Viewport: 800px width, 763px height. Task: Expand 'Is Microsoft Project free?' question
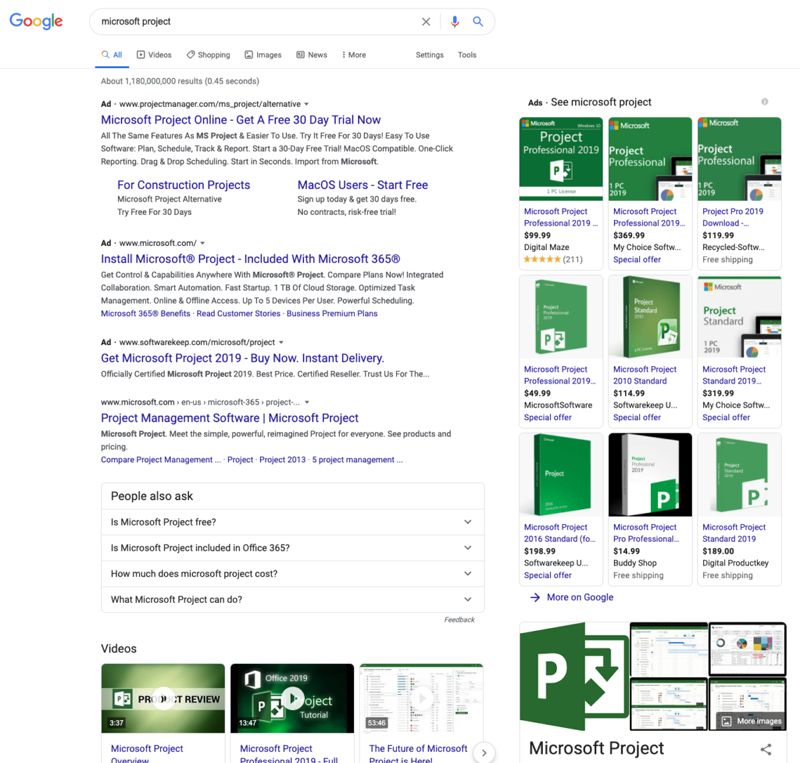coord(292,522)
